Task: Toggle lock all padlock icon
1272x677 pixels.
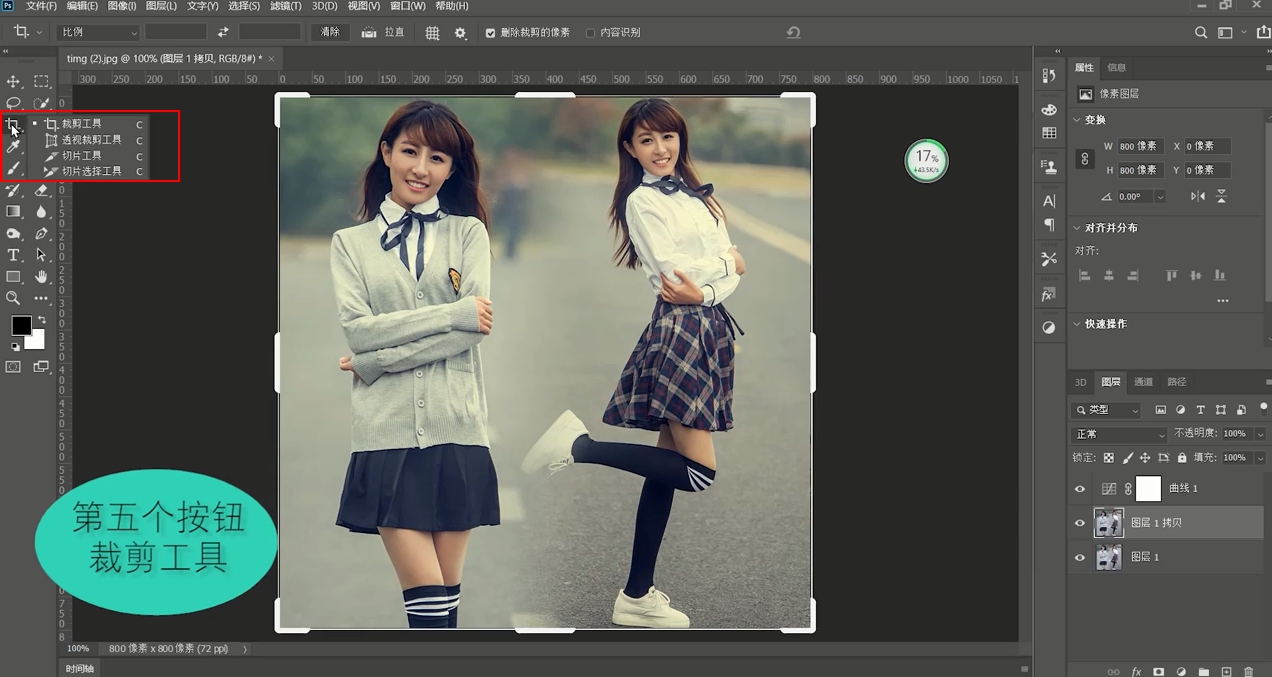Action: click(1182, 458)
